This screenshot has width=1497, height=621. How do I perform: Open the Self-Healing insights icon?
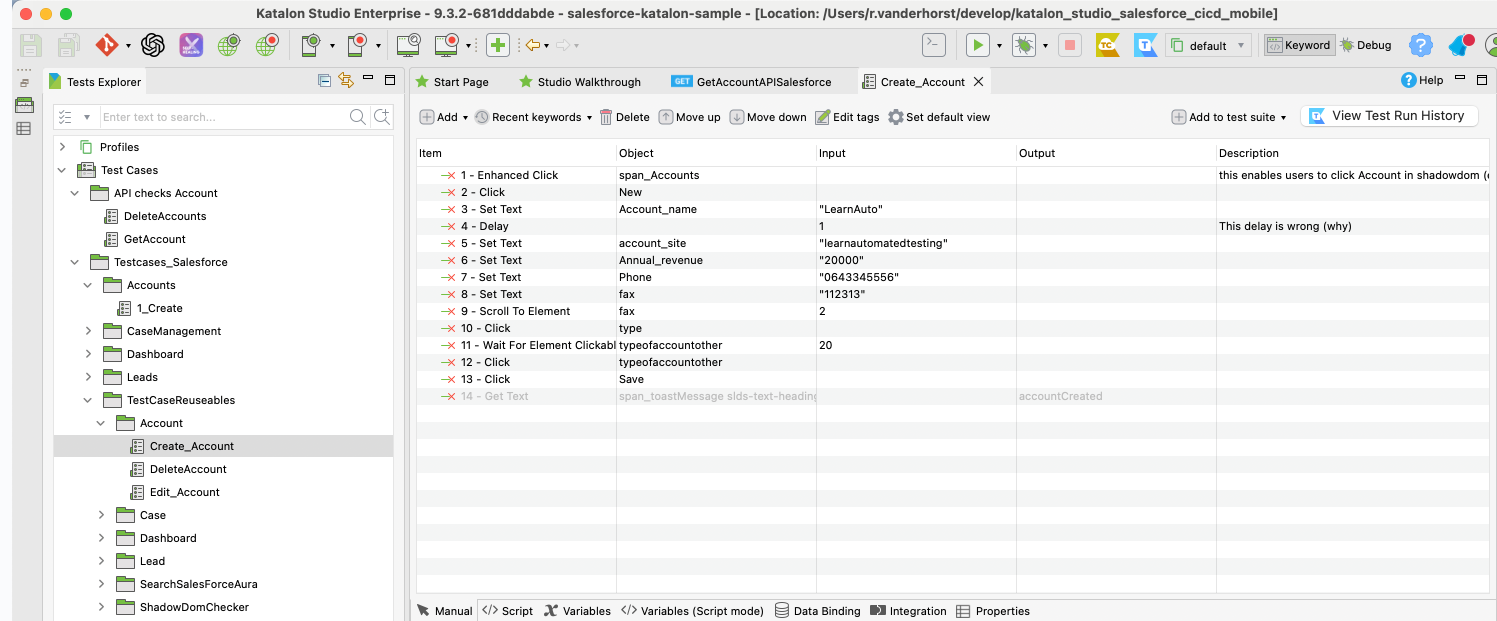190,45
